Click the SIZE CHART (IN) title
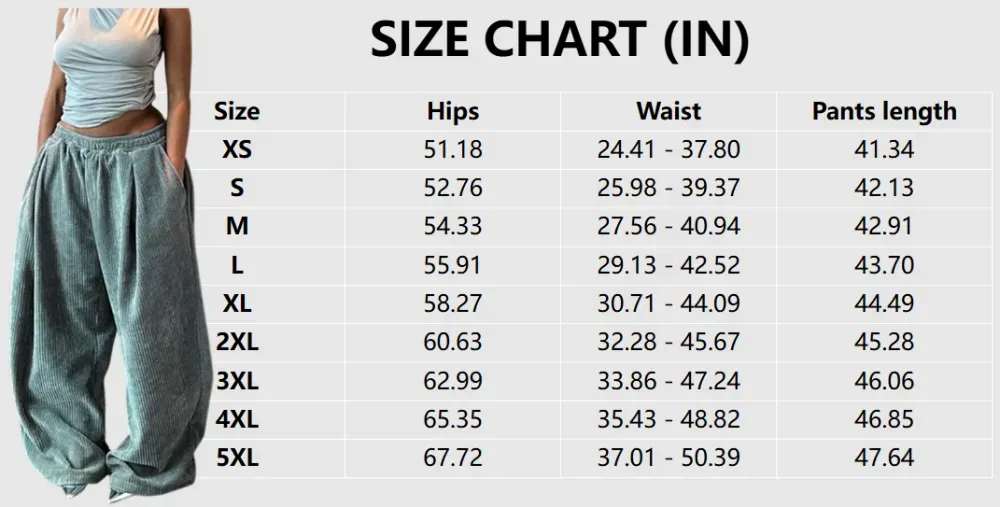The height and width of the screenshot is (507, 1000). click(x=559, y=40)
